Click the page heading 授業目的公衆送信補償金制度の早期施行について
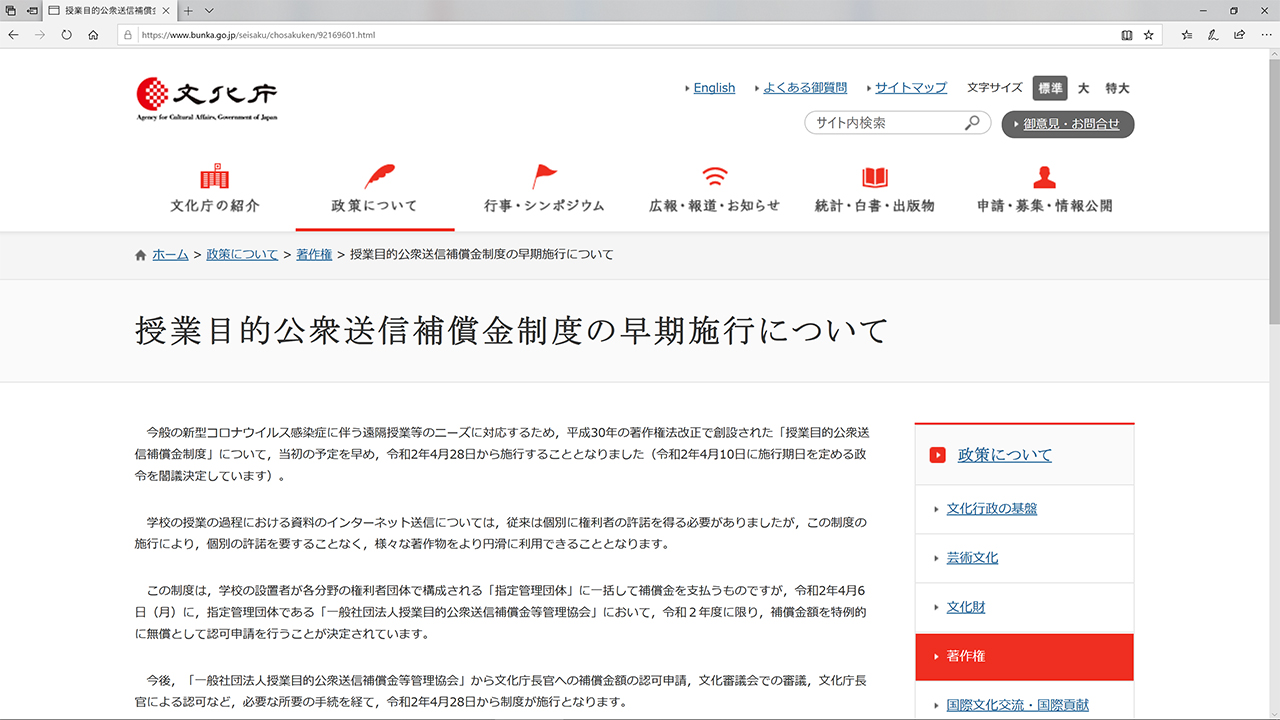Viewport: 1280px width, 720px height. pyautogui.click(x=511, y=330)
